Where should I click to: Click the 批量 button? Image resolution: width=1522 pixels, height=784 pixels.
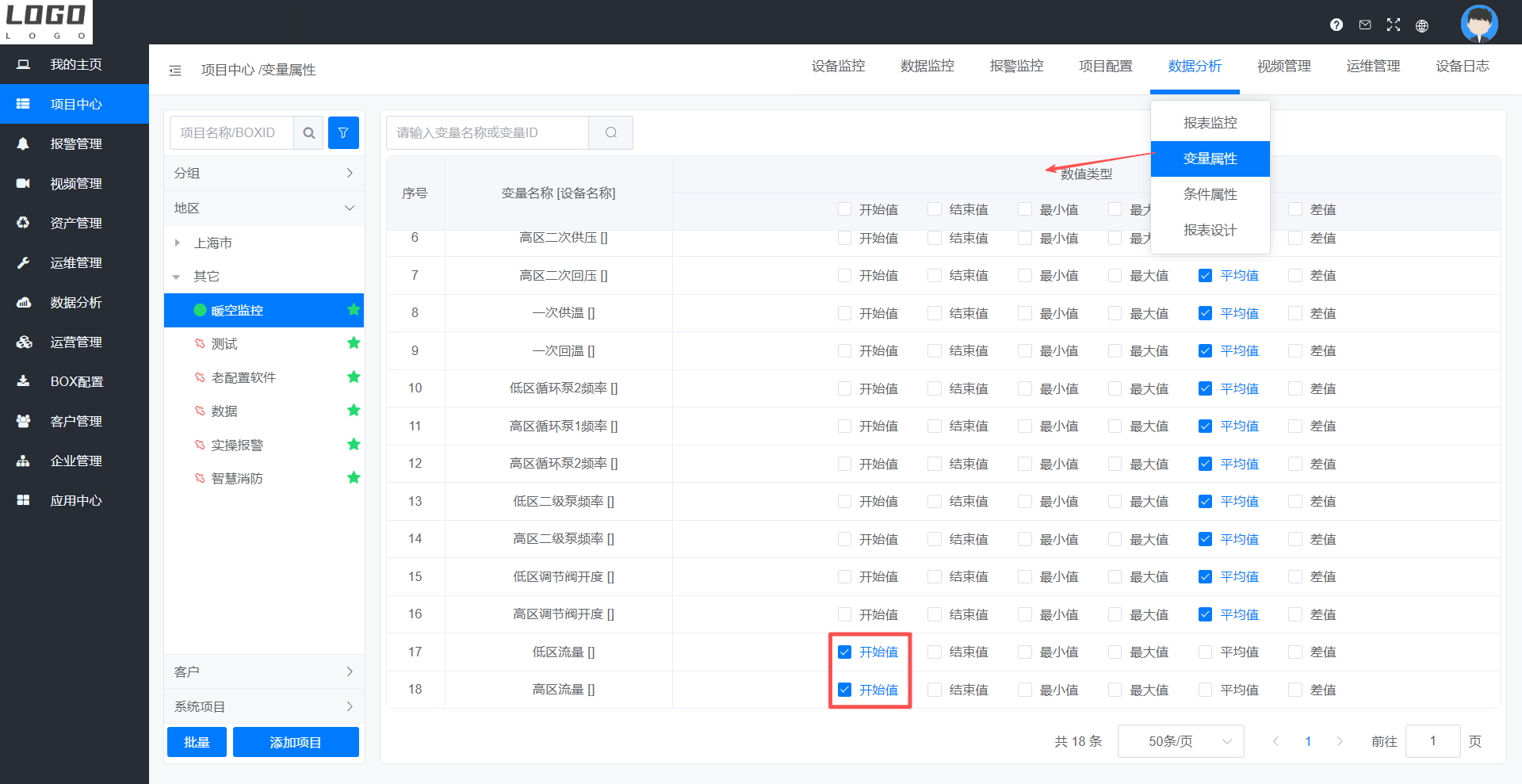click(197, 742)
